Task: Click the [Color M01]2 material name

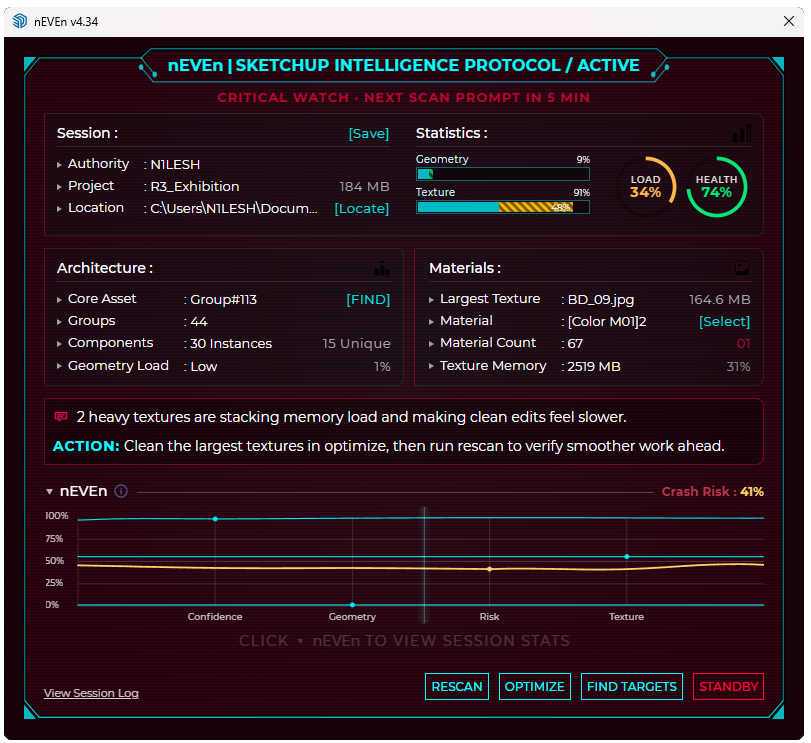Action: click(607, 322)
